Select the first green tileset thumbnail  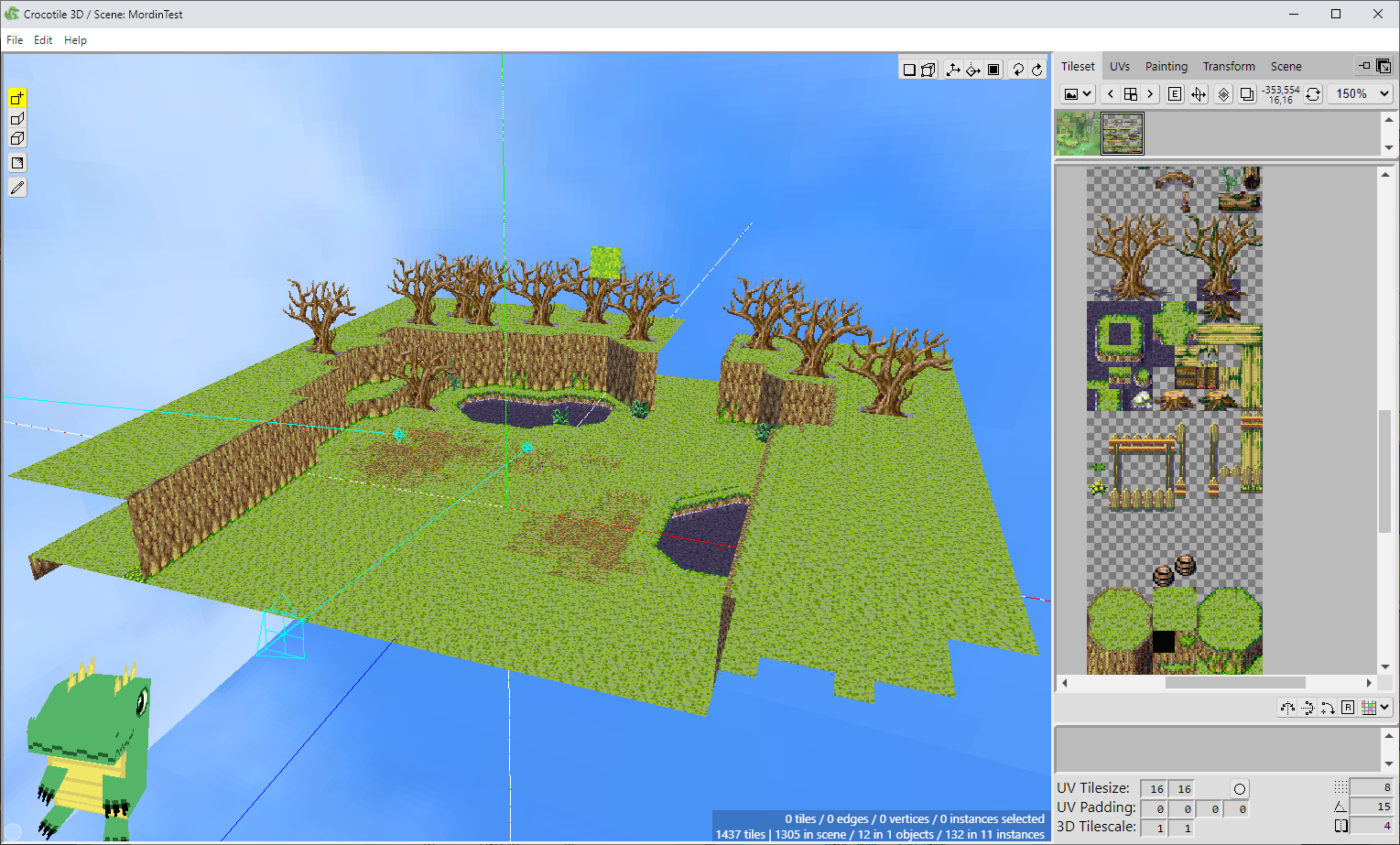pos(1077,134)
